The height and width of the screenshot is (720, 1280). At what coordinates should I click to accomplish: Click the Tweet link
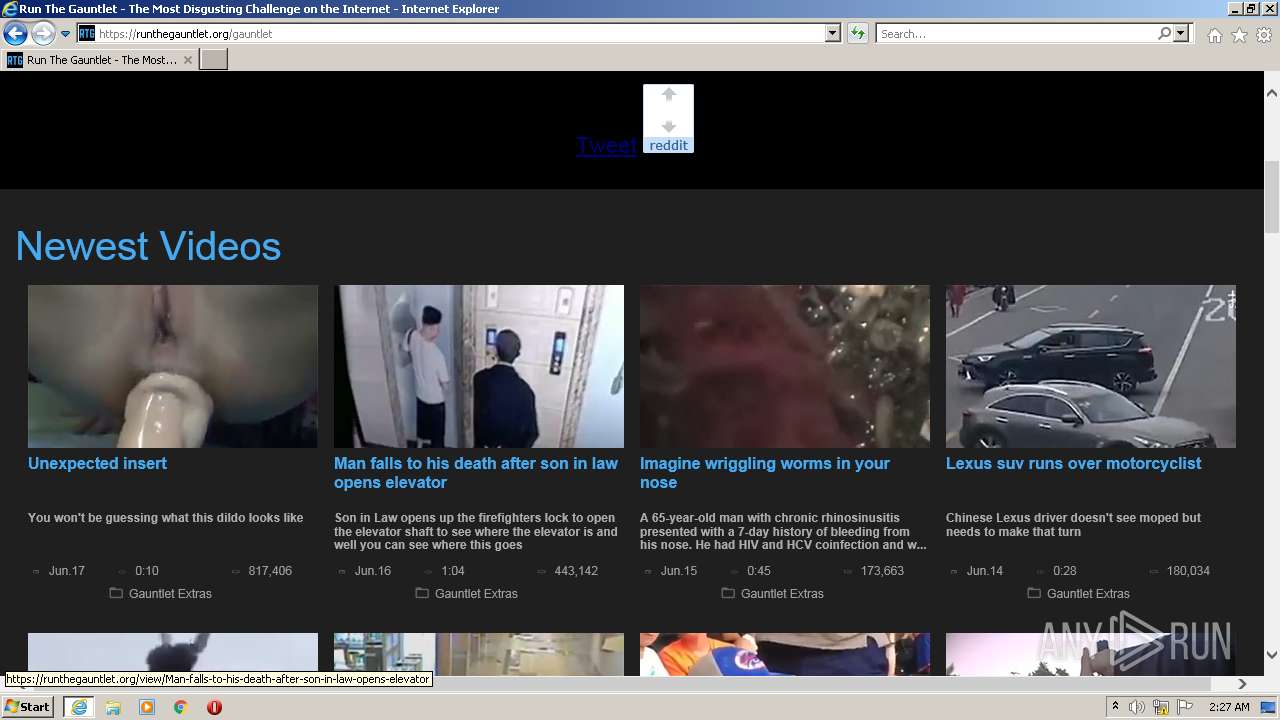tap(606, 145)
